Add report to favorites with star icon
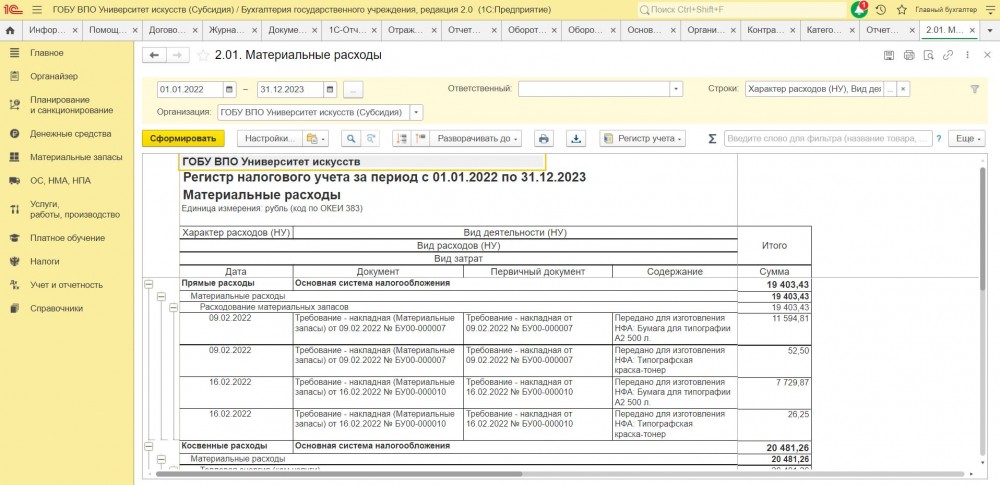1000x485 pixels. [204, 55]
